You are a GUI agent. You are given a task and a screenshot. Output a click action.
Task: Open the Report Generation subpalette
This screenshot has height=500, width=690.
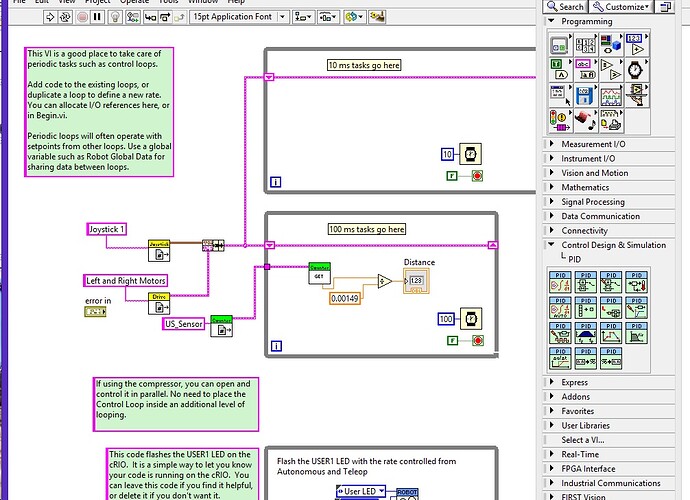click(611, 121)
